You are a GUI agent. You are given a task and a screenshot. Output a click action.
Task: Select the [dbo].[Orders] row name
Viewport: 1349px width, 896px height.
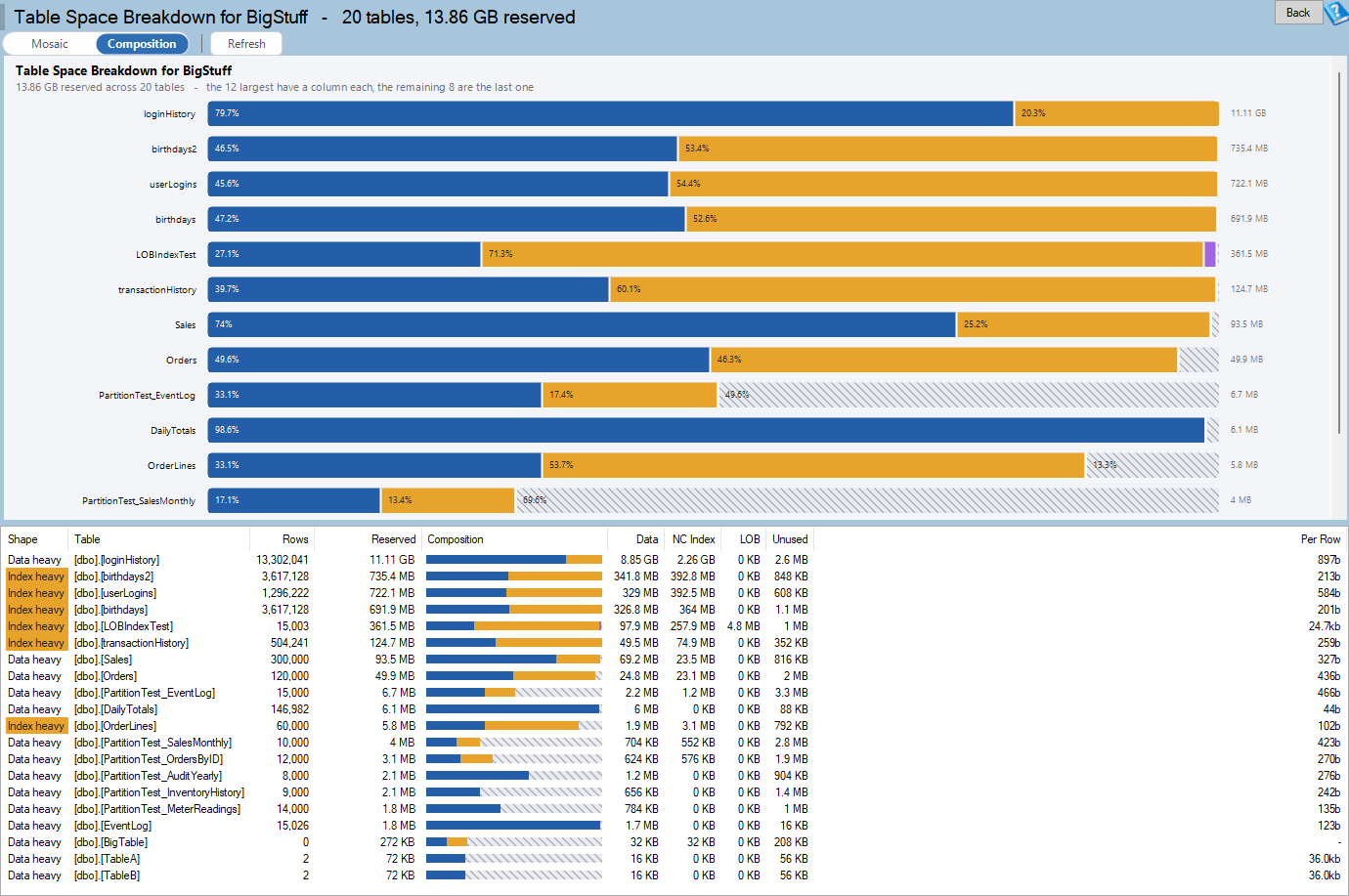click(x=106, y=676)
